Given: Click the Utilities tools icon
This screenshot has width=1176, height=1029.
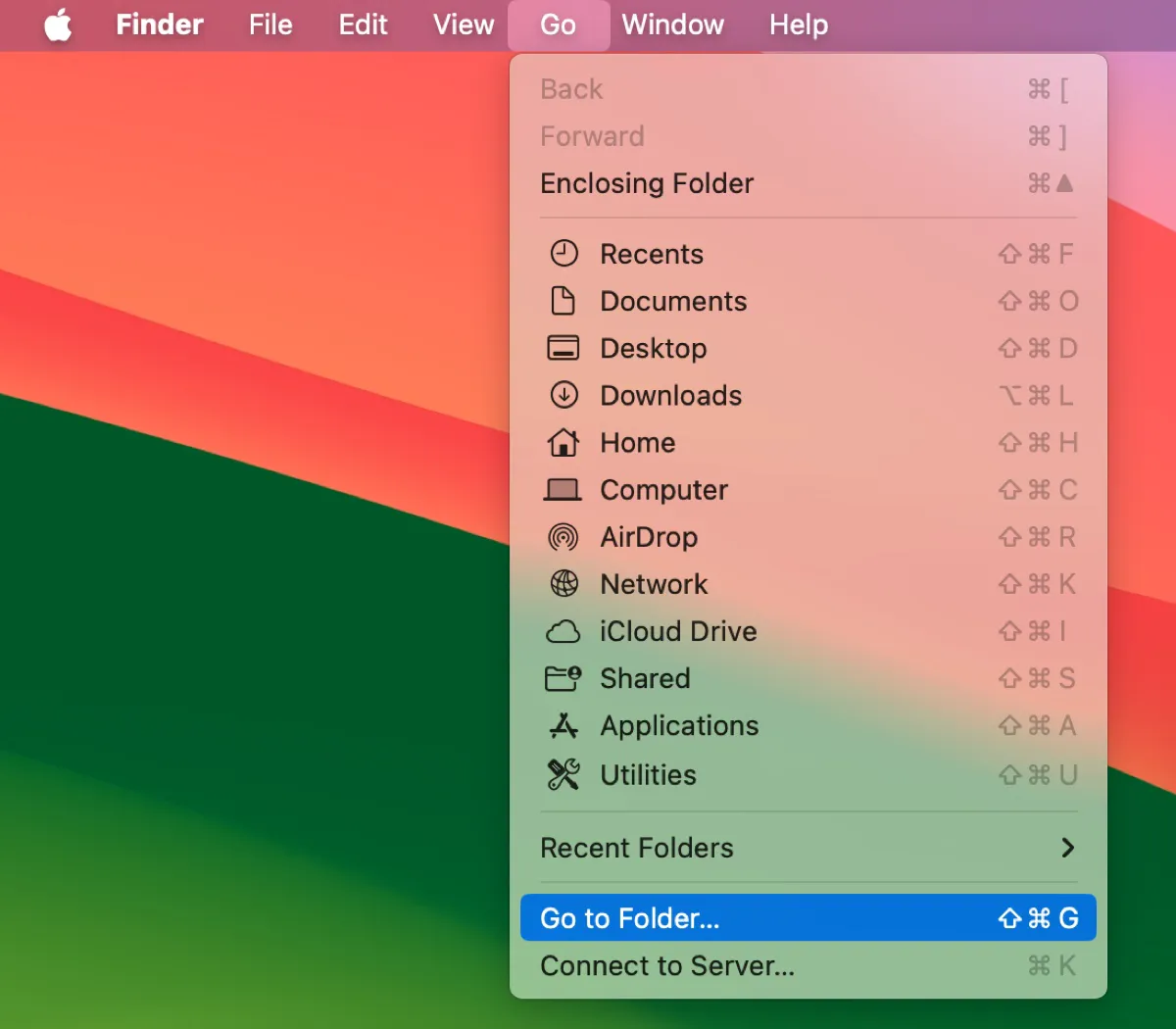Looking at the screenshot, I should coord(563,774).
